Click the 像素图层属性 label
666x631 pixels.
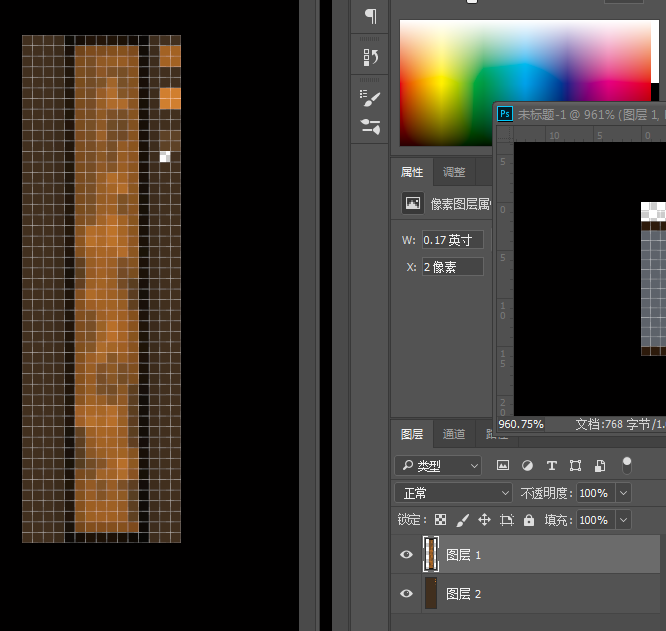tap(461, 204)
